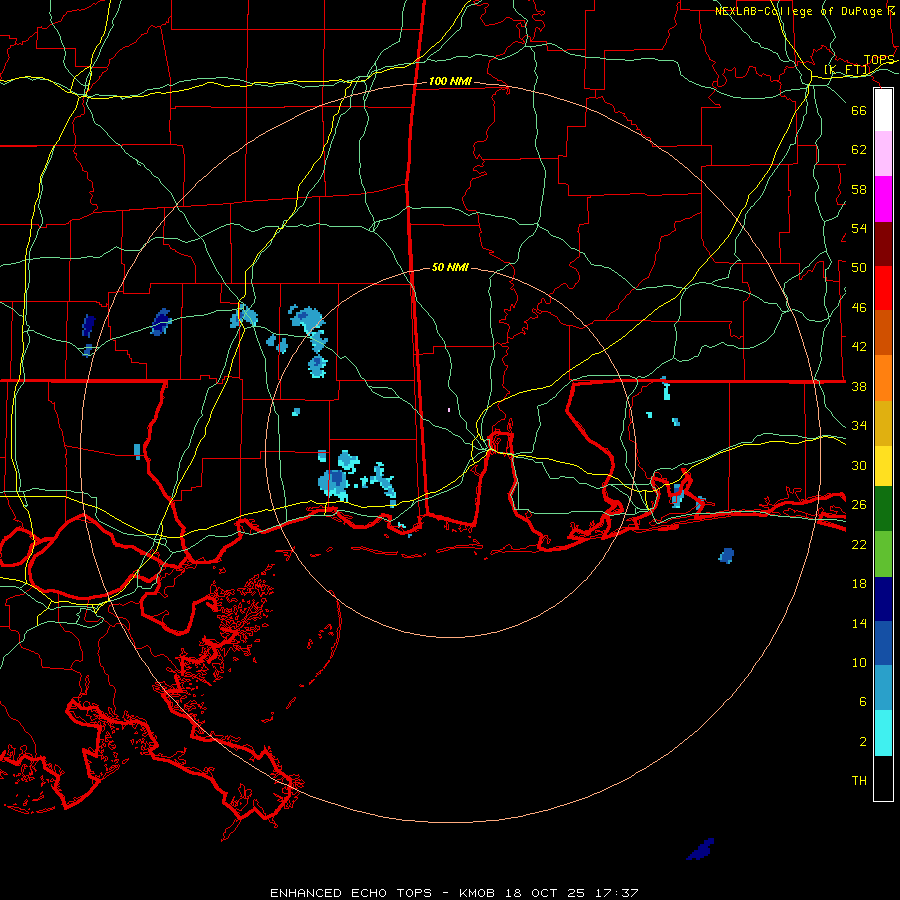Click the '50 NMI' range ring label
This screenshot has width=900, height=900.
[450, 267]
